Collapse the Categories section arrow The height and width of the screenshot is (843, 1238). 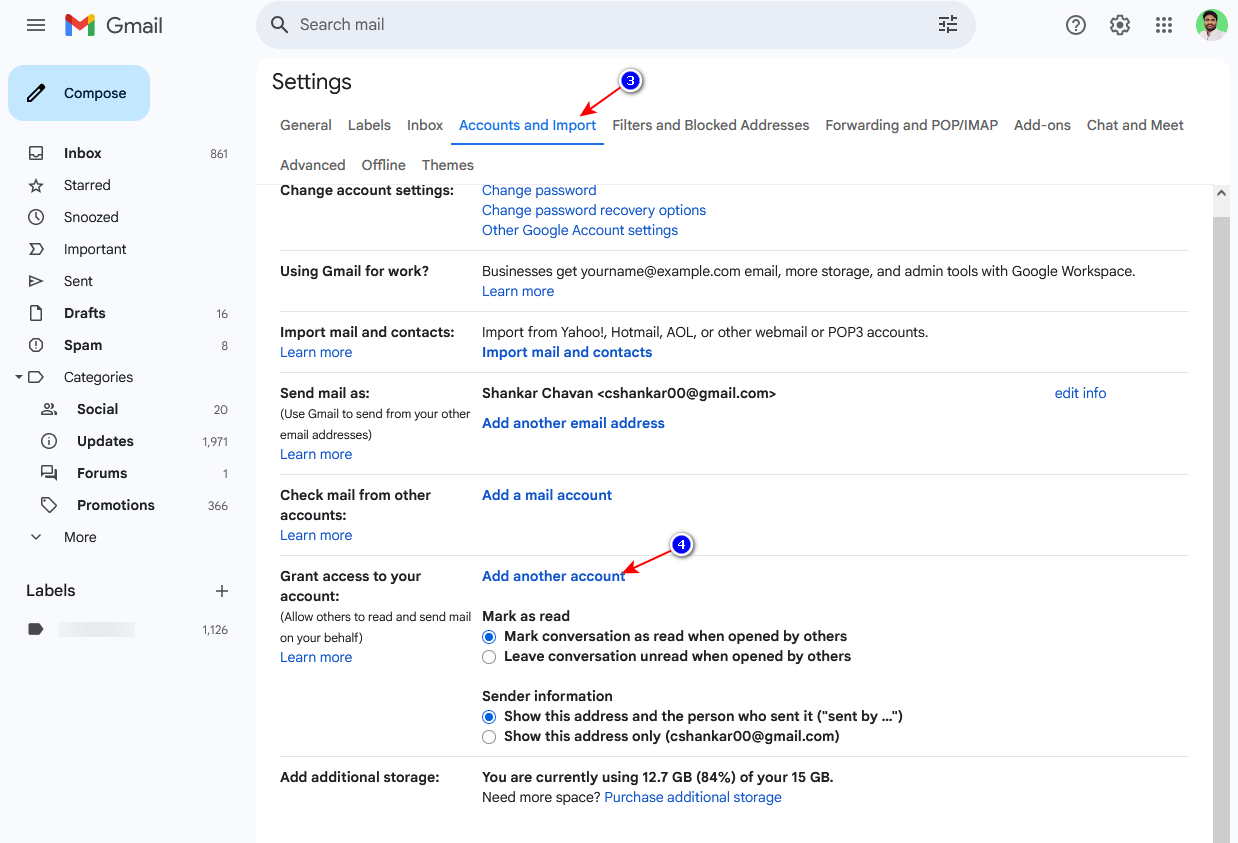pyautogui.click(x=18, y=377)
